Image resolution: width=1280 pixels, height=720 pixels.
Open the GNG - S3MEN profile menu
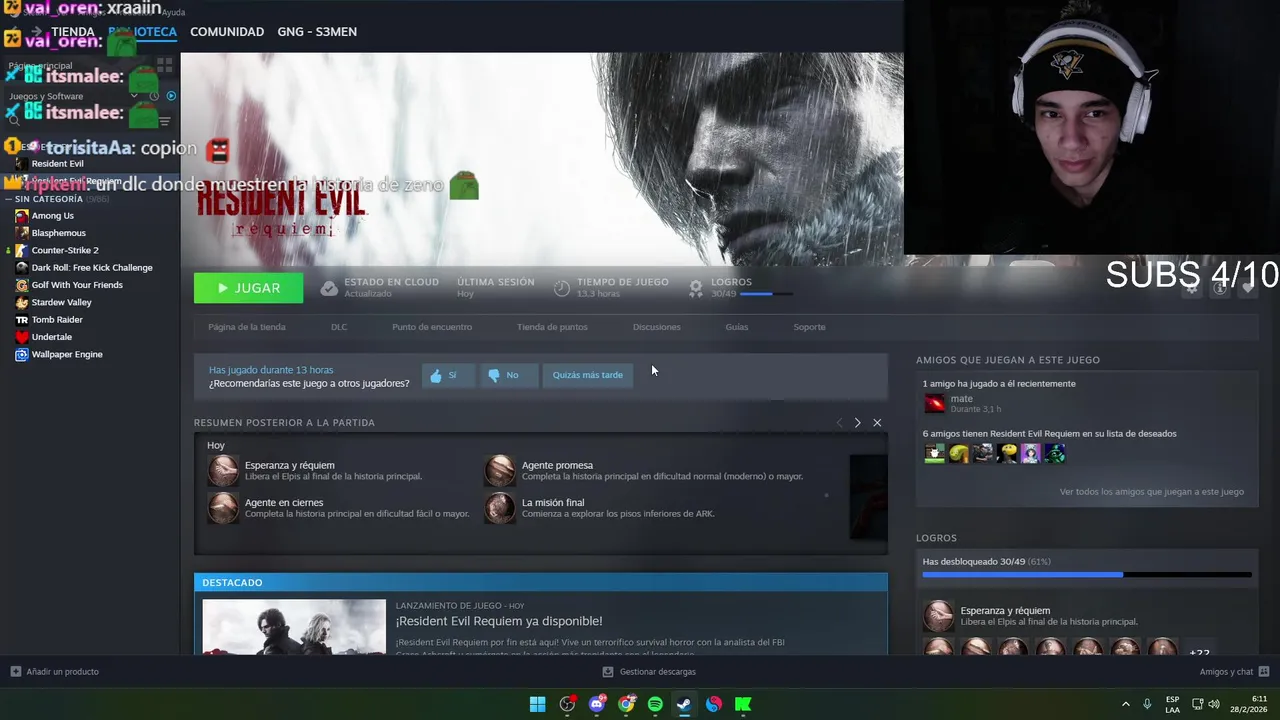pyautogui.click(x=317, y=32)
